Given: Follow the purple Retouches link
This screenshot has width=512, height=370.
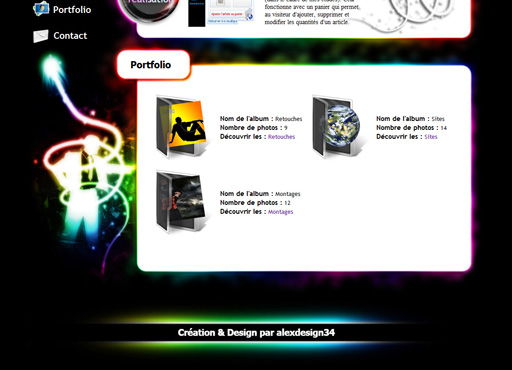Looking at the screenshot, I should (281, 137).
